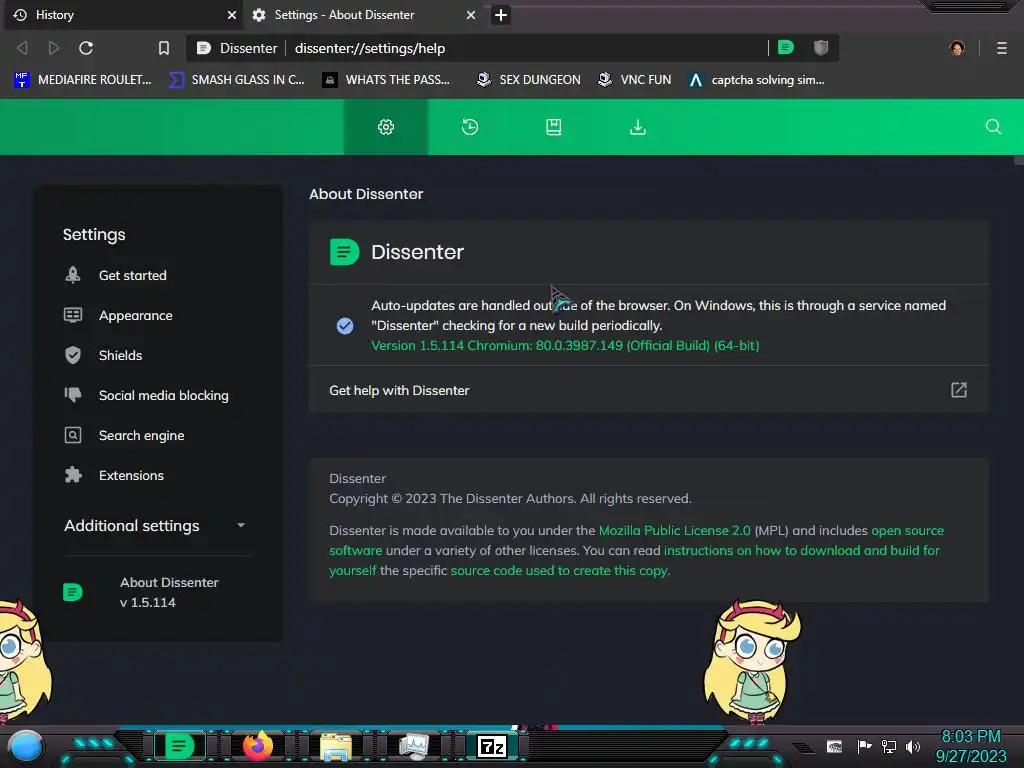The width and height of the screenshot is (1024, 768).
Task: Click the version text 1.5.114 Chromium line
Action: tap(565, 345)
